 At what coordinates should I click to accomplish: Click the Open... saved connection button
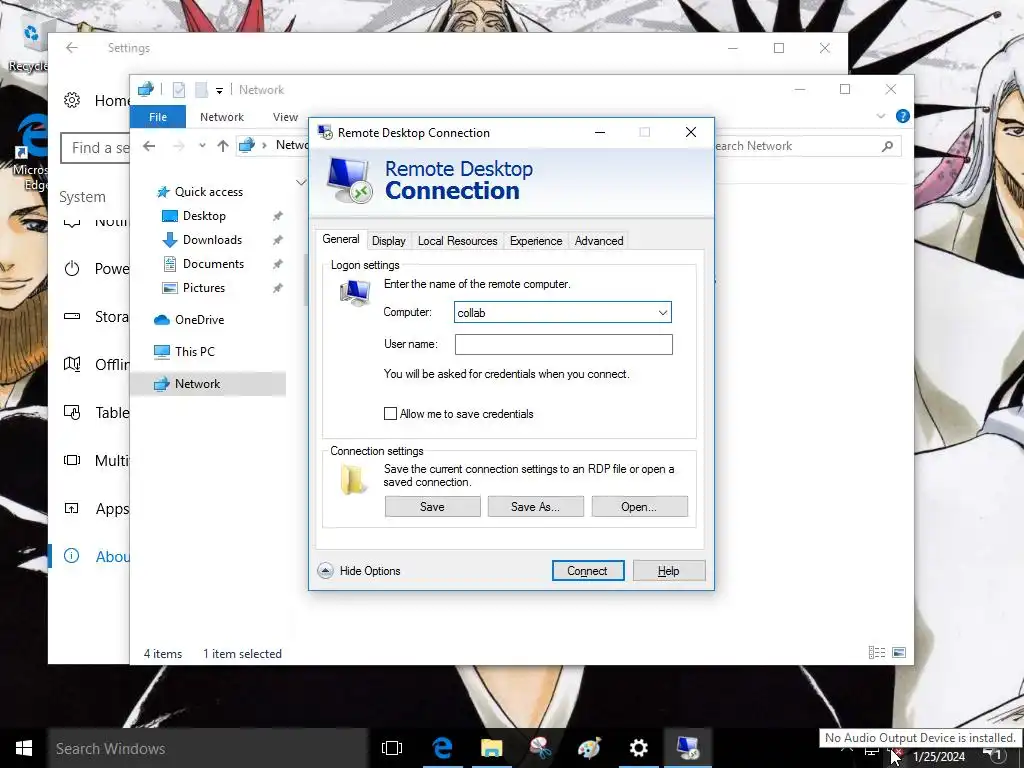click(x=639, y=507)
